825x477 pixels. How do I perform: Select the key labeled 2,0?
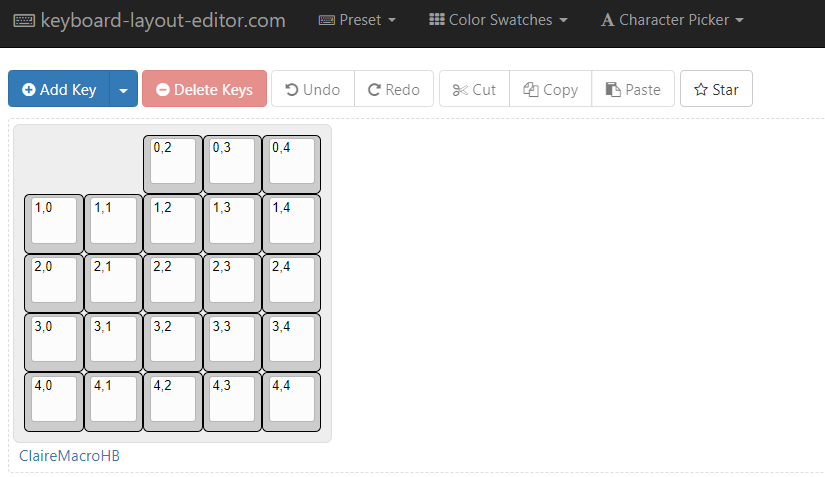pyautogui.click(x=54, y=283)
